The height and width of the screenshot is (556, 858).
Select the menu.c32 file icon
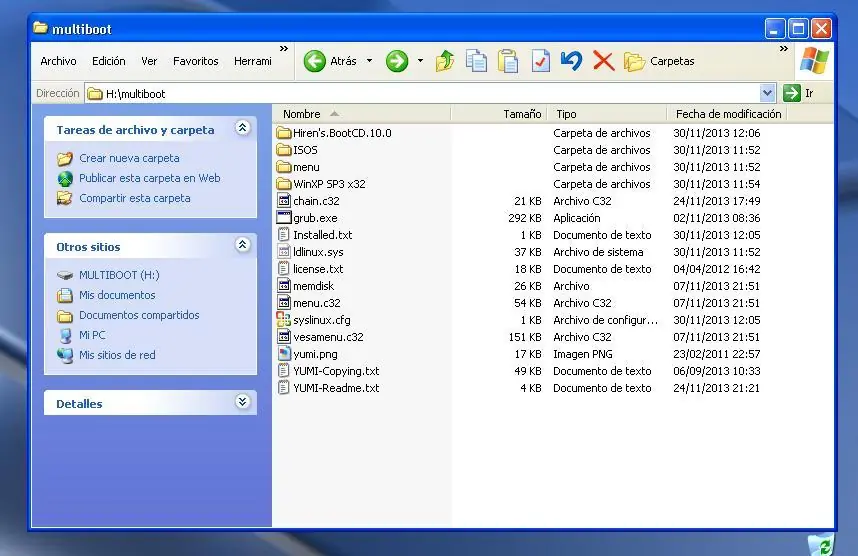283,303
